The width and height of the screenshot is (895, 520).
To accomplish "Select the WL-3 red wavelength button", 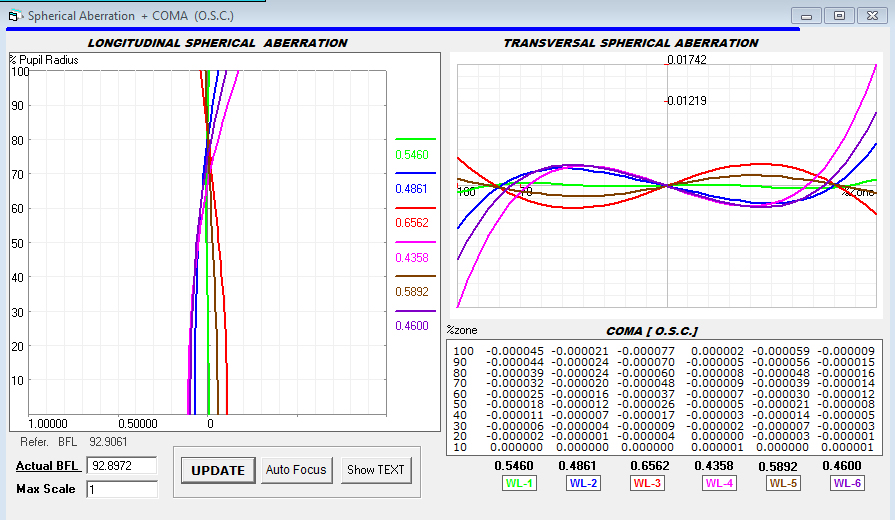I will 647,483.
